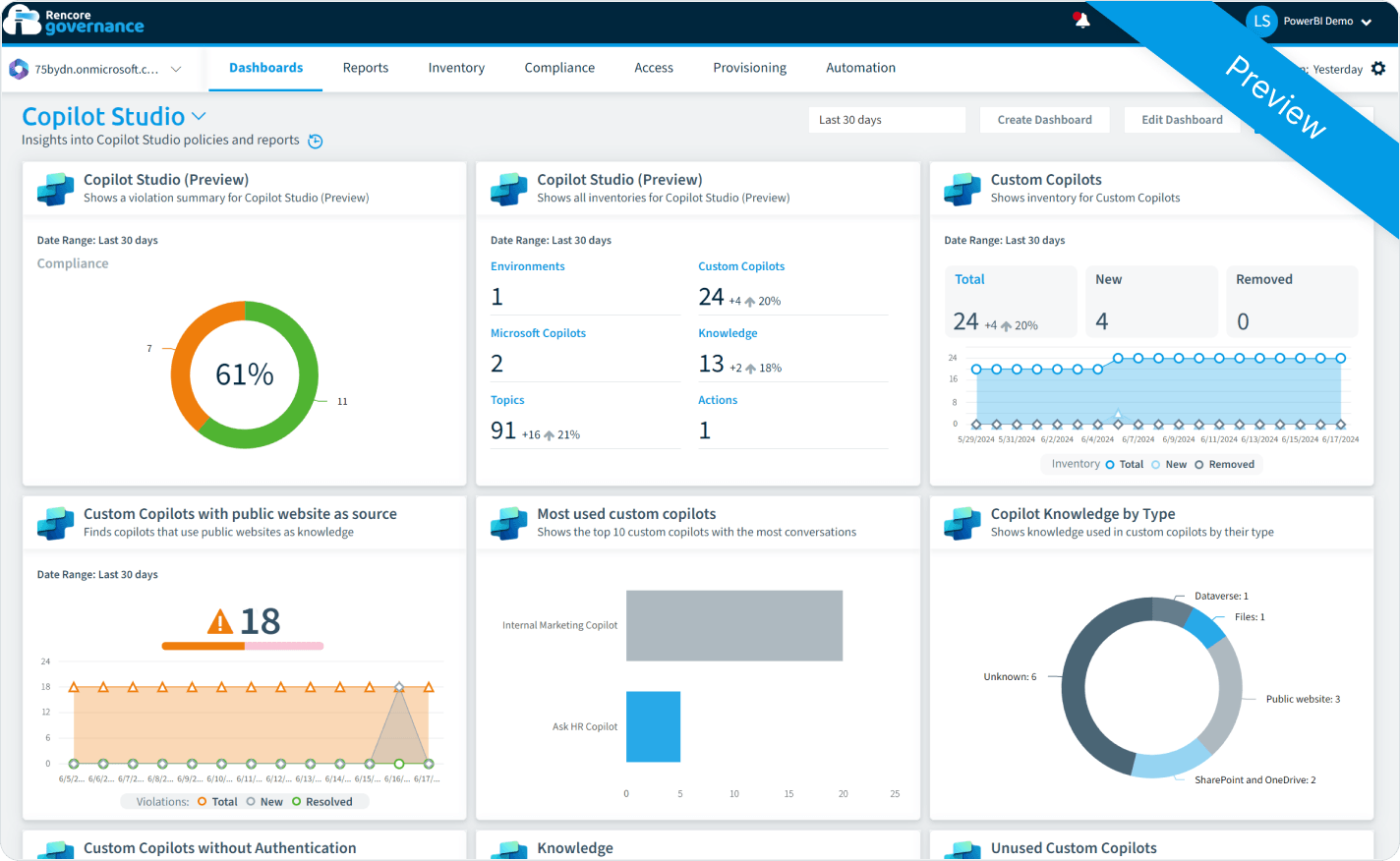Open the Compliance tab
The width and height of the screenshot is (1400, 861).
coord(559,68)
